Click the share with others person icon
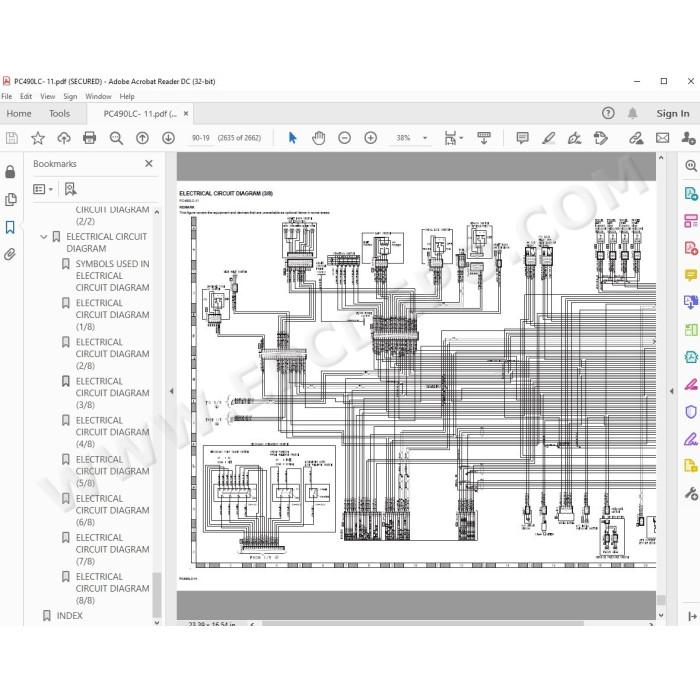The width and height of the screenshot is (700, 700). [688, 138]
